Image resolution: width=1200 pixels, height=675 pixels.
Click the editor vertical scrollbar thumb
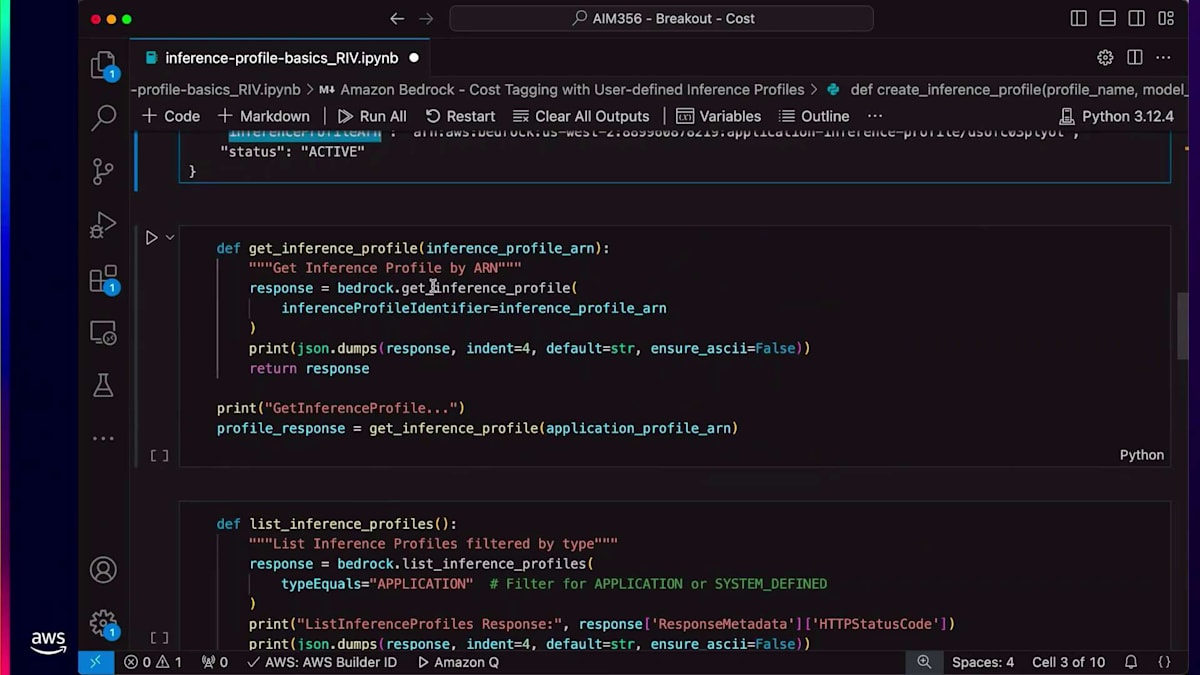point(1182,325)
